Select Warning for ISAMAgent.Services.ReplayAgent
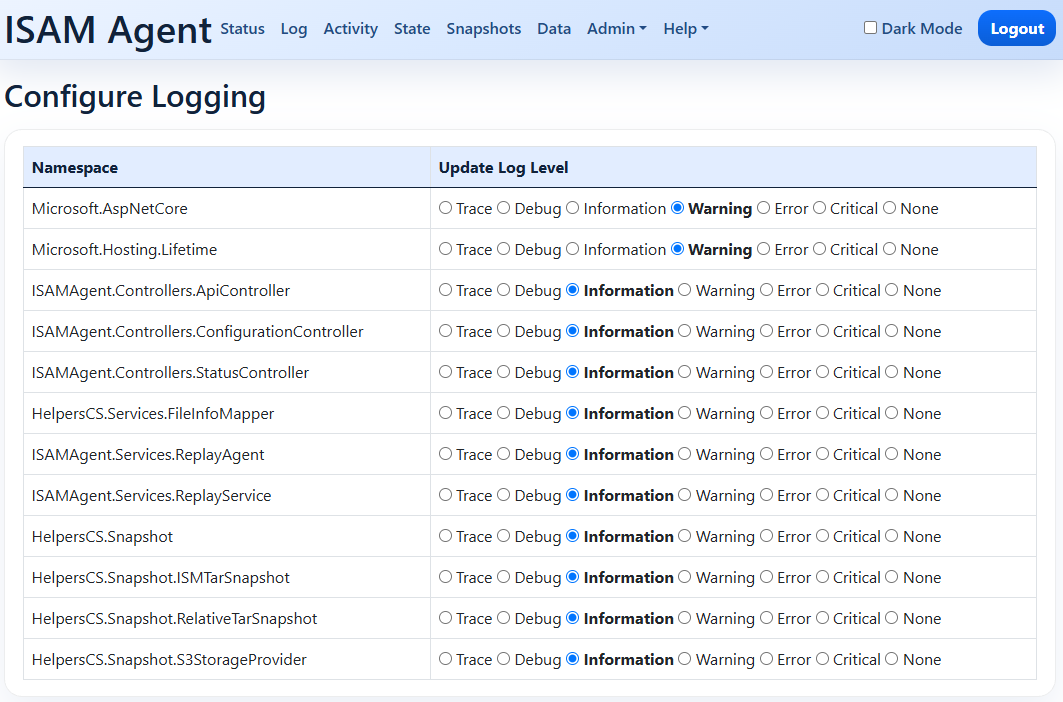Image resolution: width=1063 pixels, height=702 pixels. click(x=685, y=454)
